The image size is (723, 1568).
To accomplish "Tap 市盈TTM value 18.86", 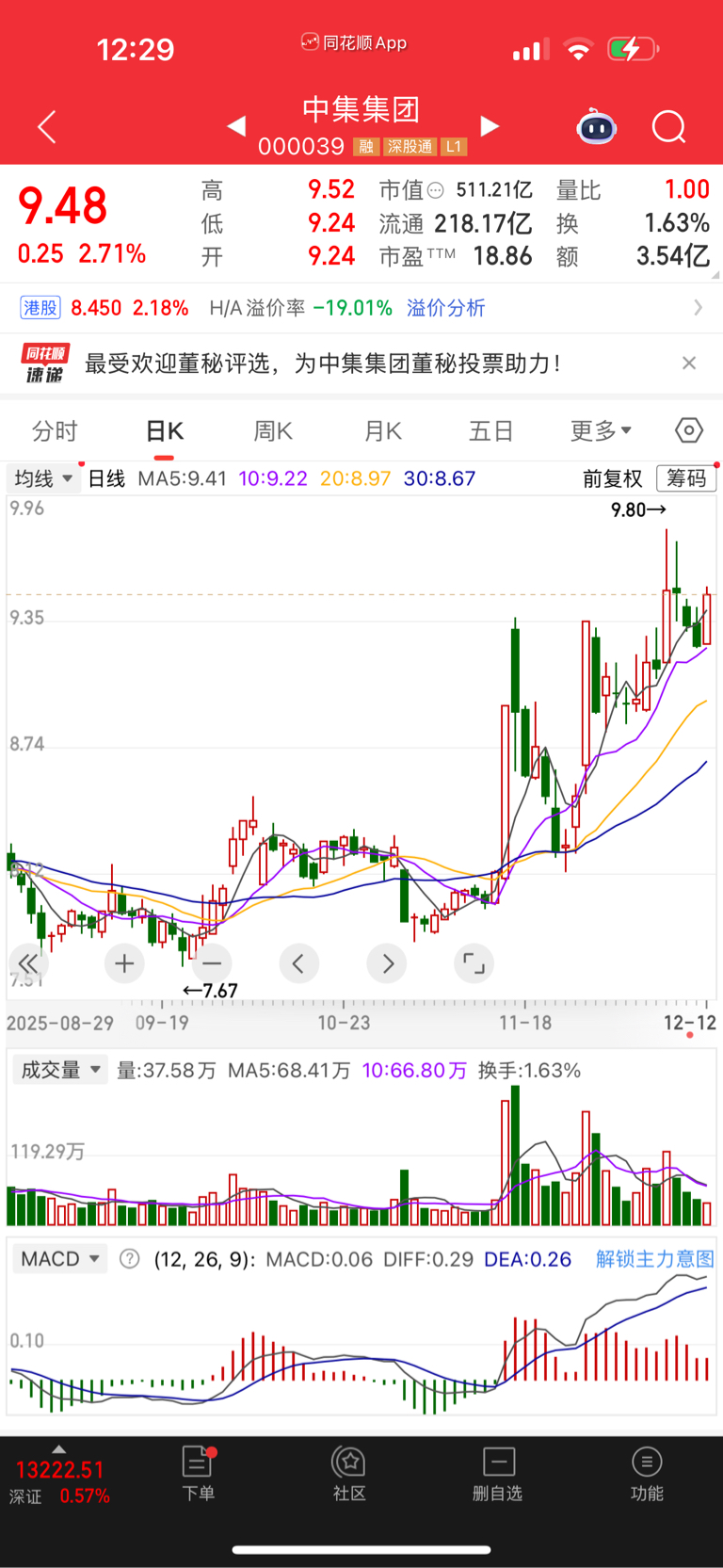I will click(x=503, y=256).
